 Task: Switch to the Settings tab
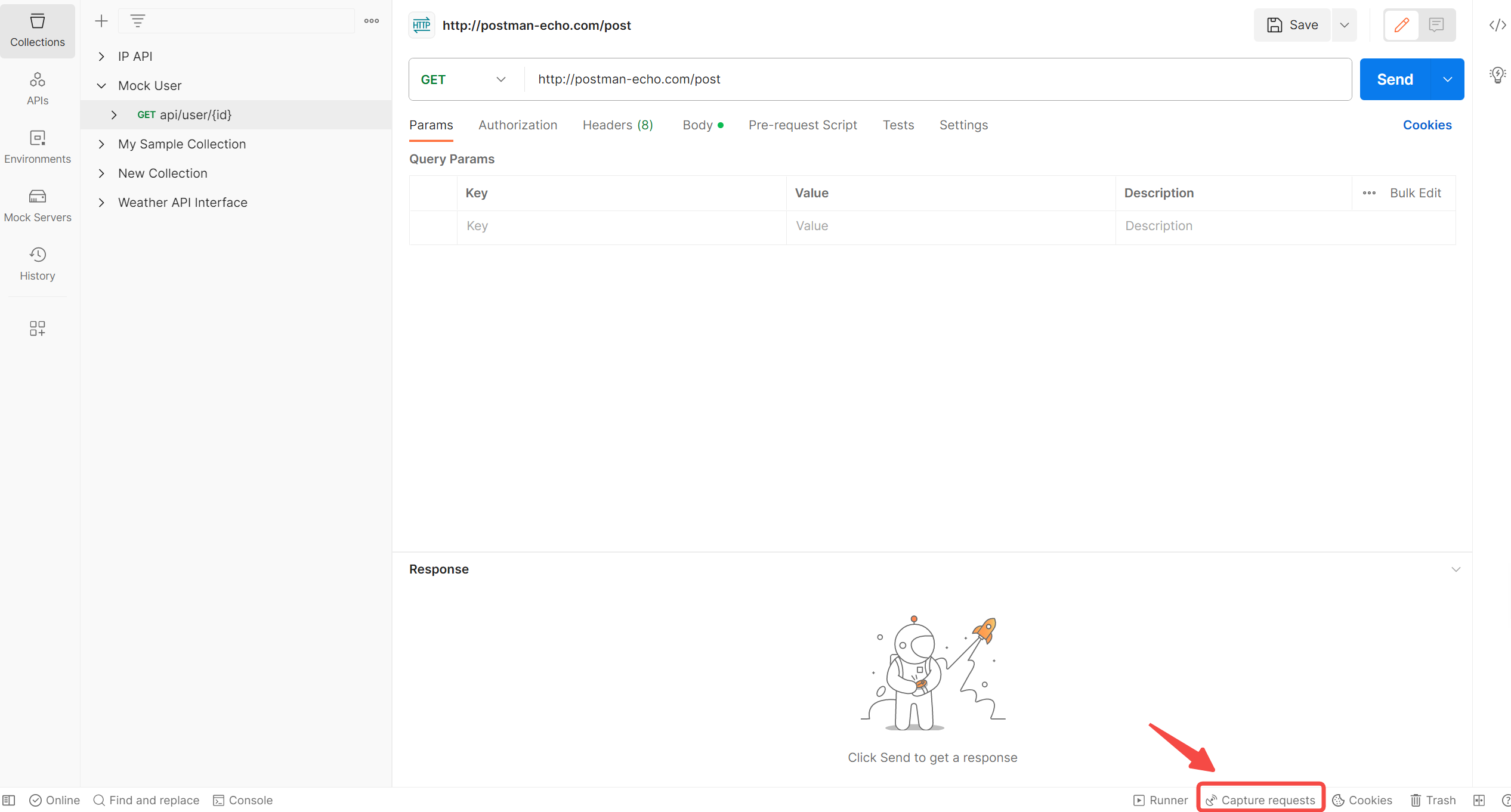tap(963, 125)
